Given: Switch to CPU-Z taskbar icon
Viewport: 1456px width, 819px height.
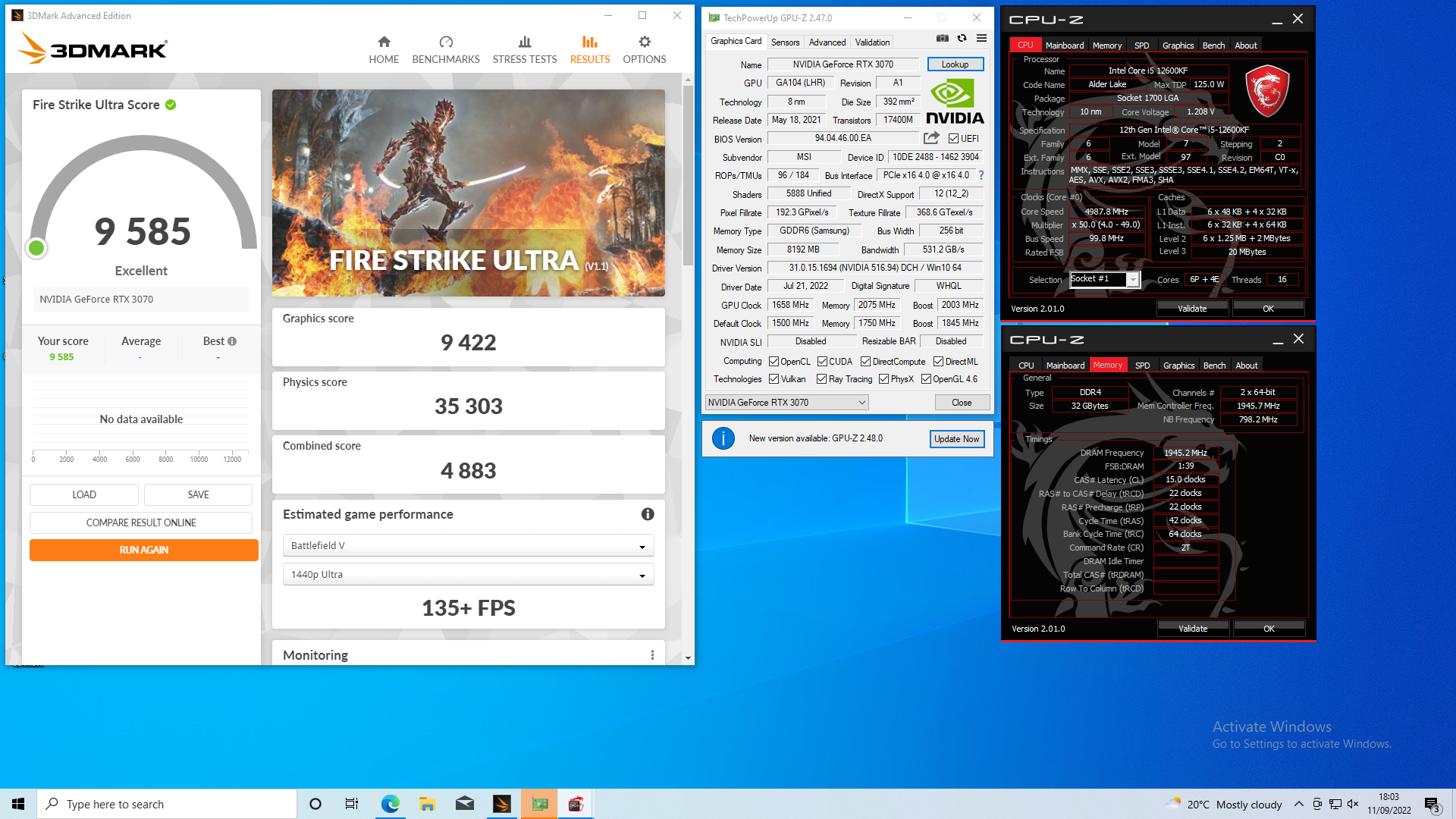Looking at the screenshot, I should [576, 804].
